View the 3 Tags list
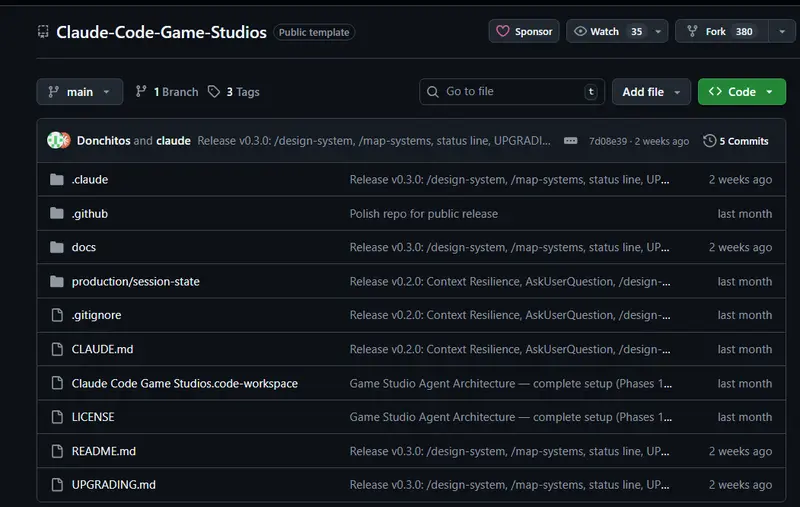 pos(234,92)
